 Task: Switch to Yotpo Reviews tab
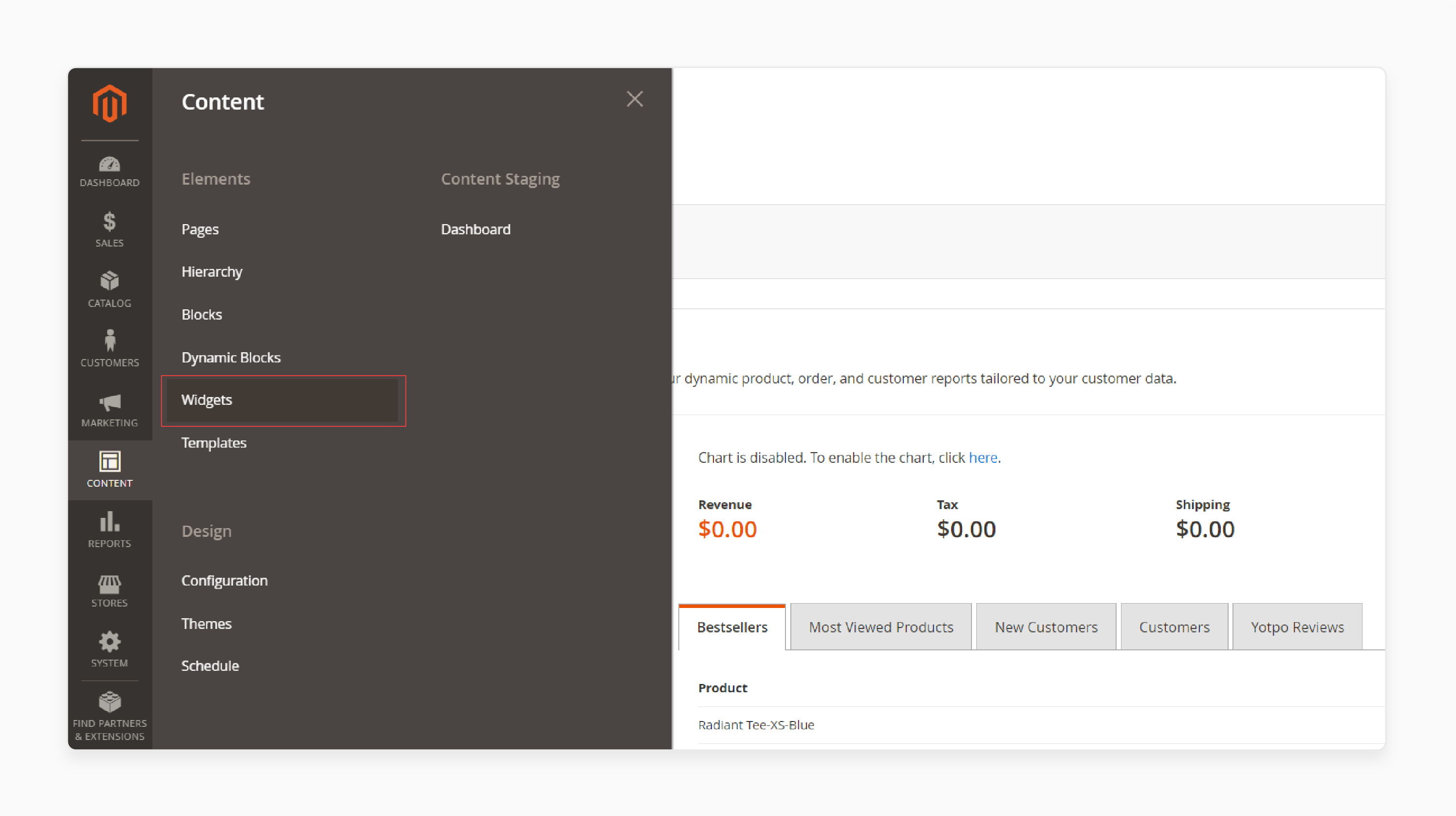(1298, 627)
